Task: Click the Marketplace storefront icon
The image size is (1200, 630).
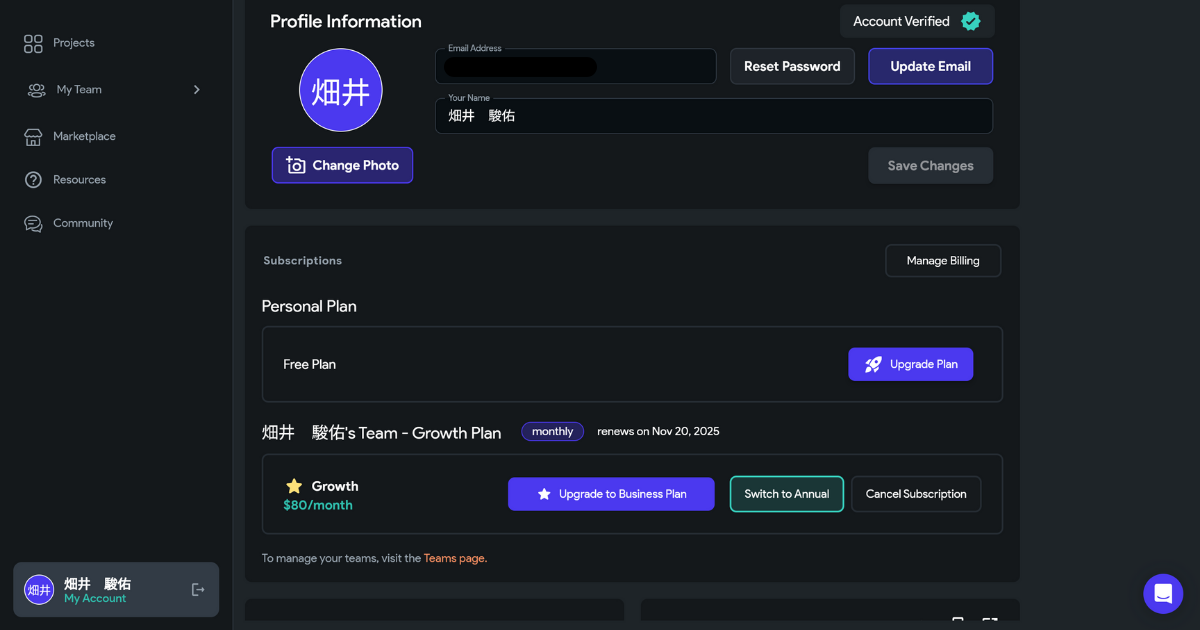Action: coord(33,137)
